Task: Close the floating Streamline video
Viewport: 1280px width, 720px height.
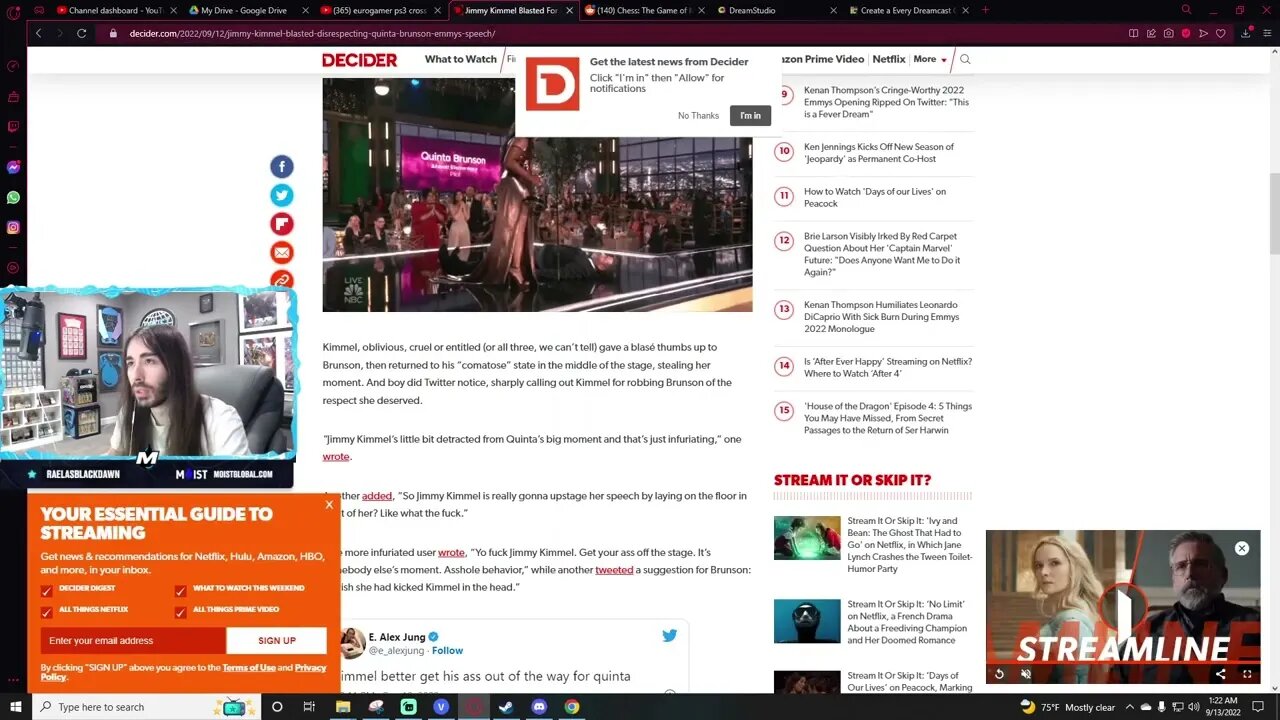Action: 1241,548
